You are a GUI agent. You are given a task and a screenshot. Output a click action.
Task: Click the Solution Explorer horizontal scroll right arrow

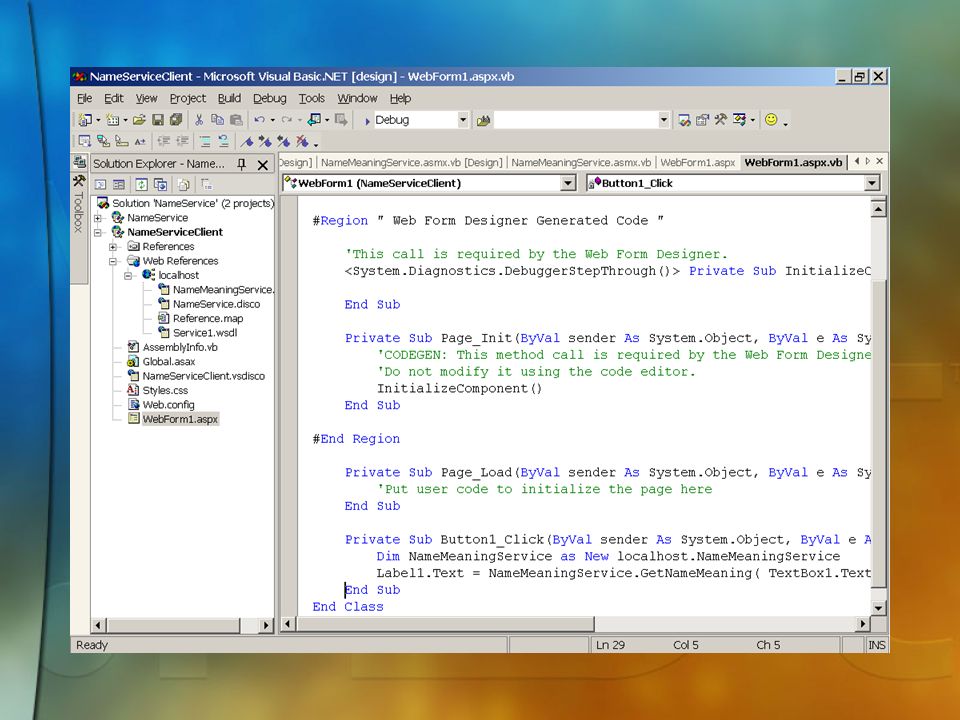(x=266, y=625)
